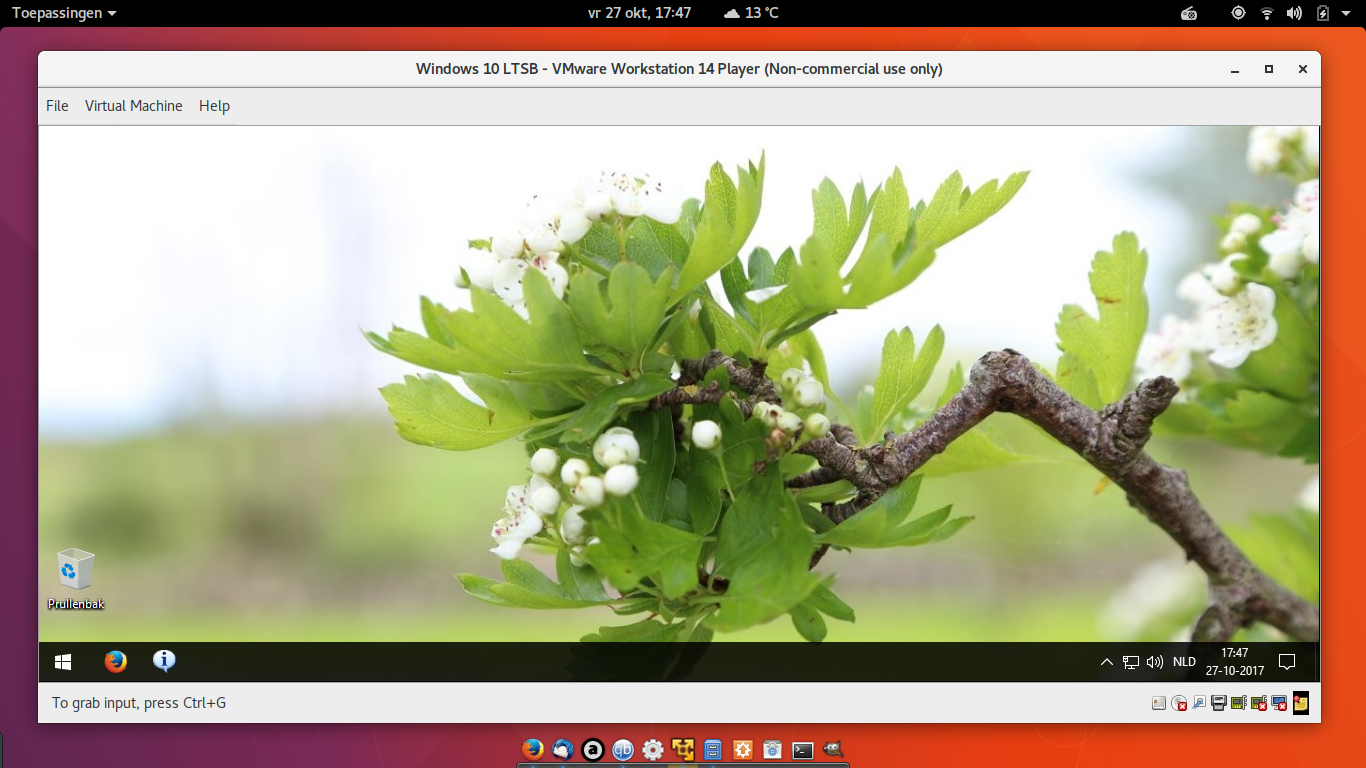The width and height of the screenshot is (1366, 768).
Task: Select the VMware Player icon in dock
Action: pos(683,749)
